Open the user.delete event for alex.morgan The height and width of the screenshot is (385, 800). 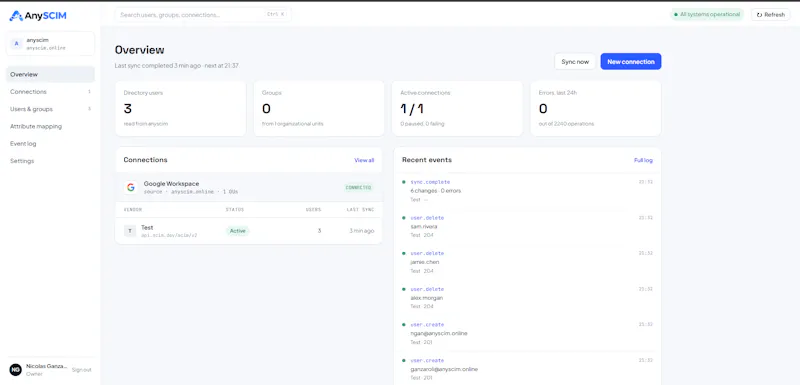coord(527,298)
